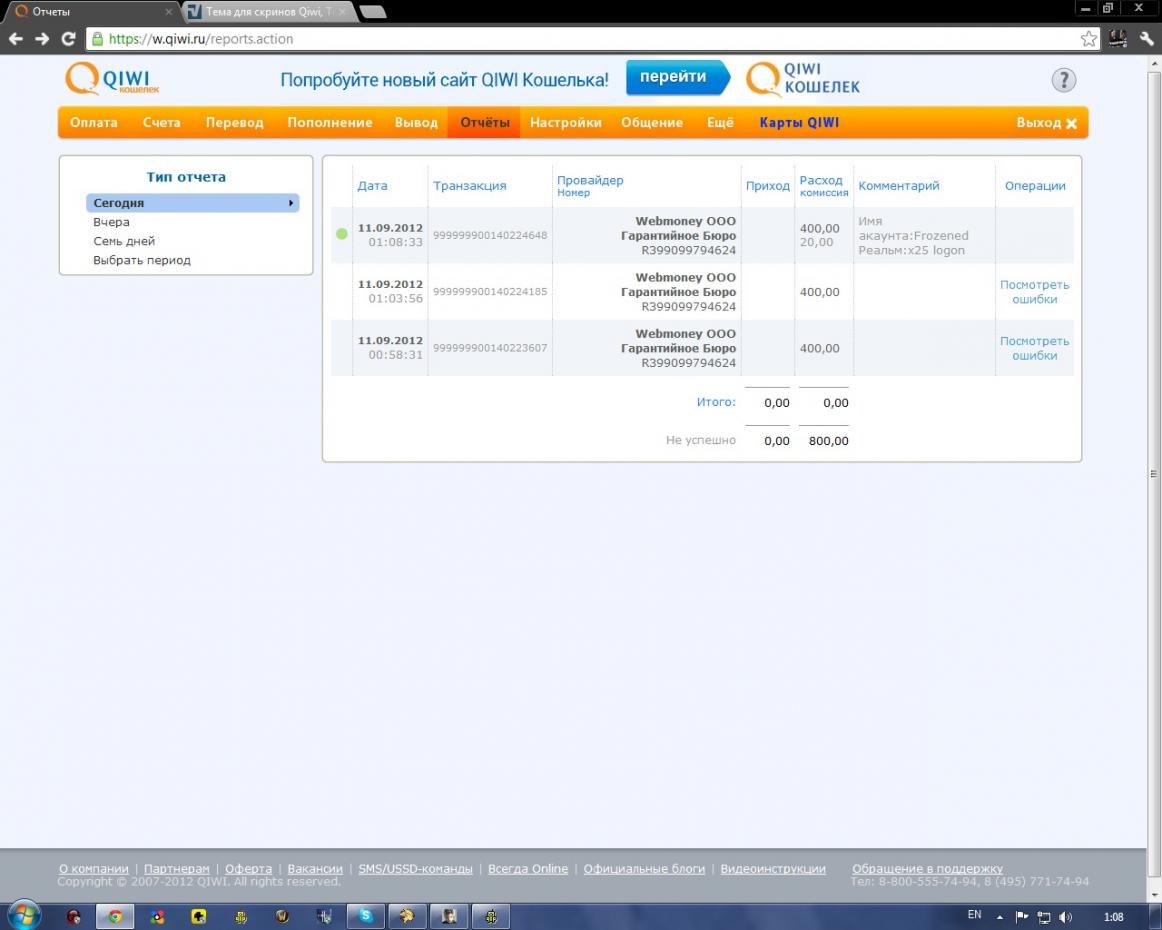The width and height of the screenshot is (1162, 930).
Task: Click Посмотреть ошибки for the 01:03:56 transaction
Action: point(1034,292)
